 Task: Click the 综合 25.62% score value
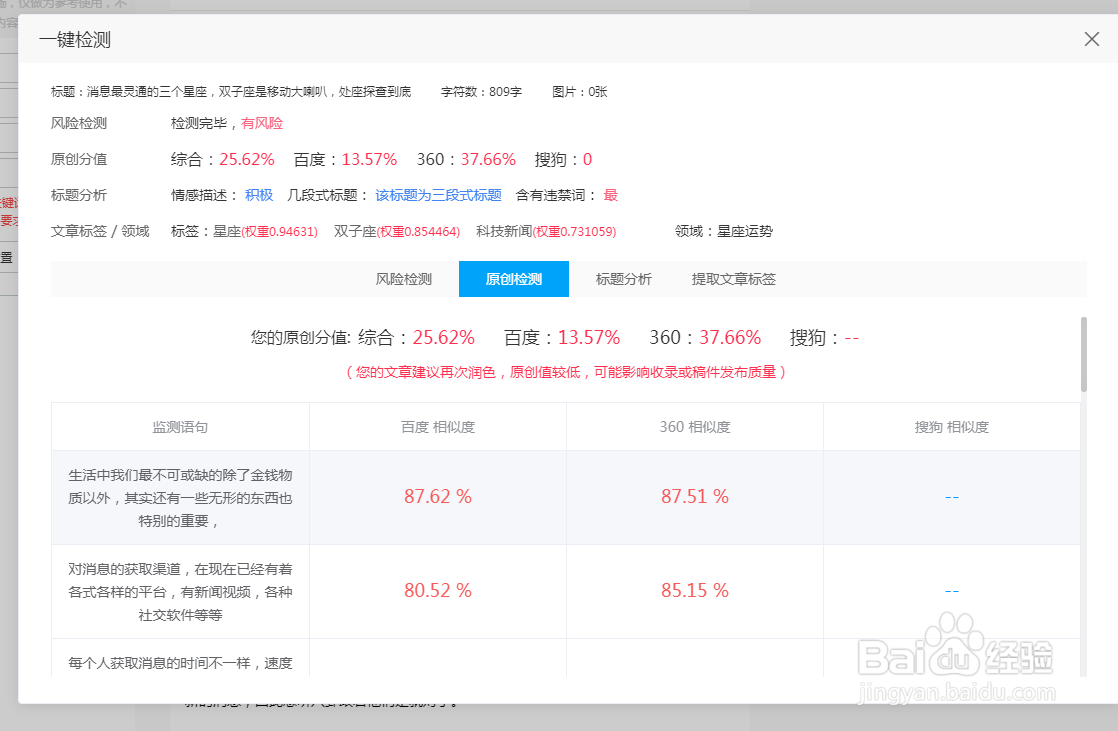444,337
